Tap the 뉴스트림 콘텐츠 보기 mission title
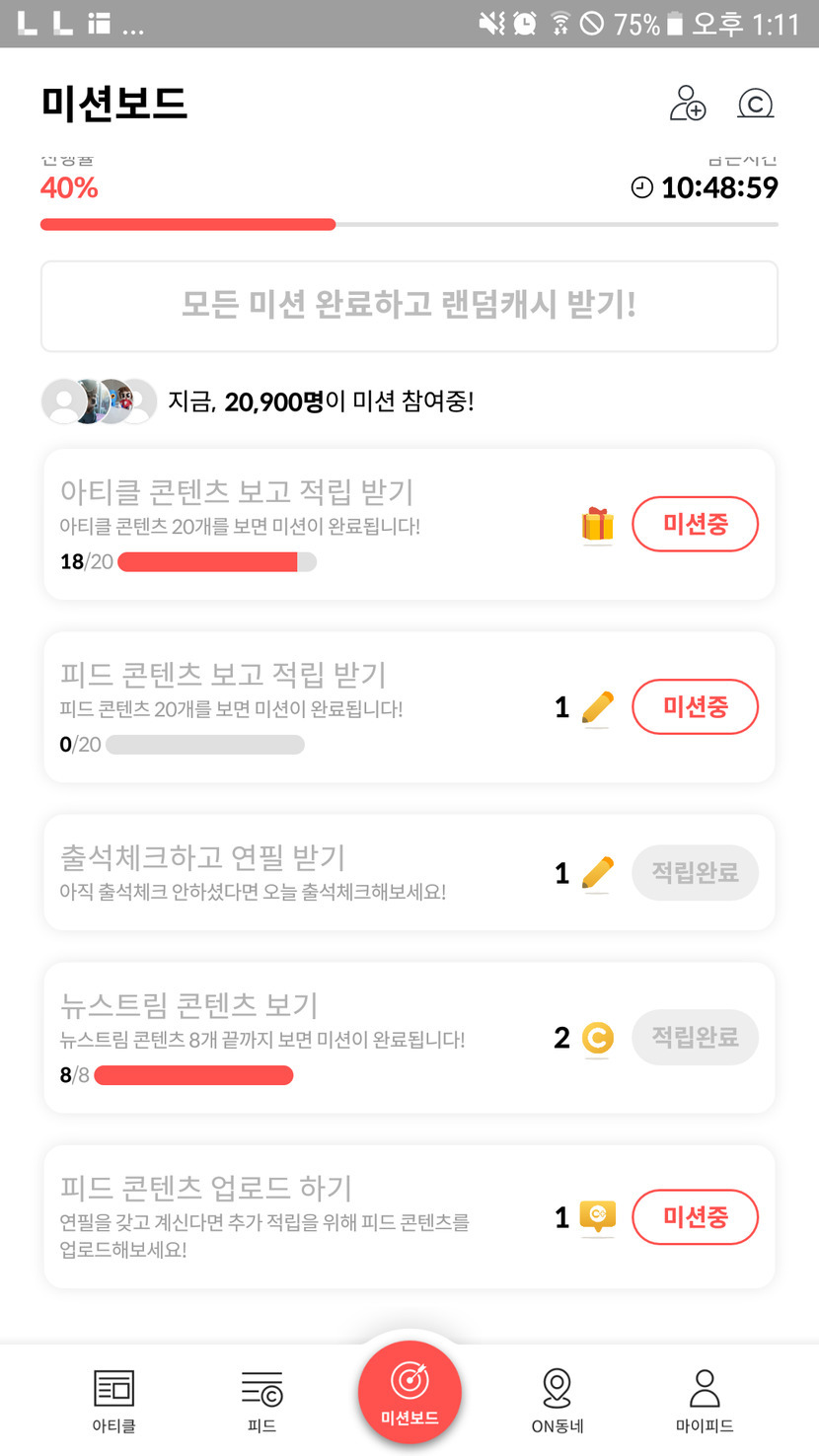The height and width of the screenshot is (1456, 819). click(x=189, y=1005)
